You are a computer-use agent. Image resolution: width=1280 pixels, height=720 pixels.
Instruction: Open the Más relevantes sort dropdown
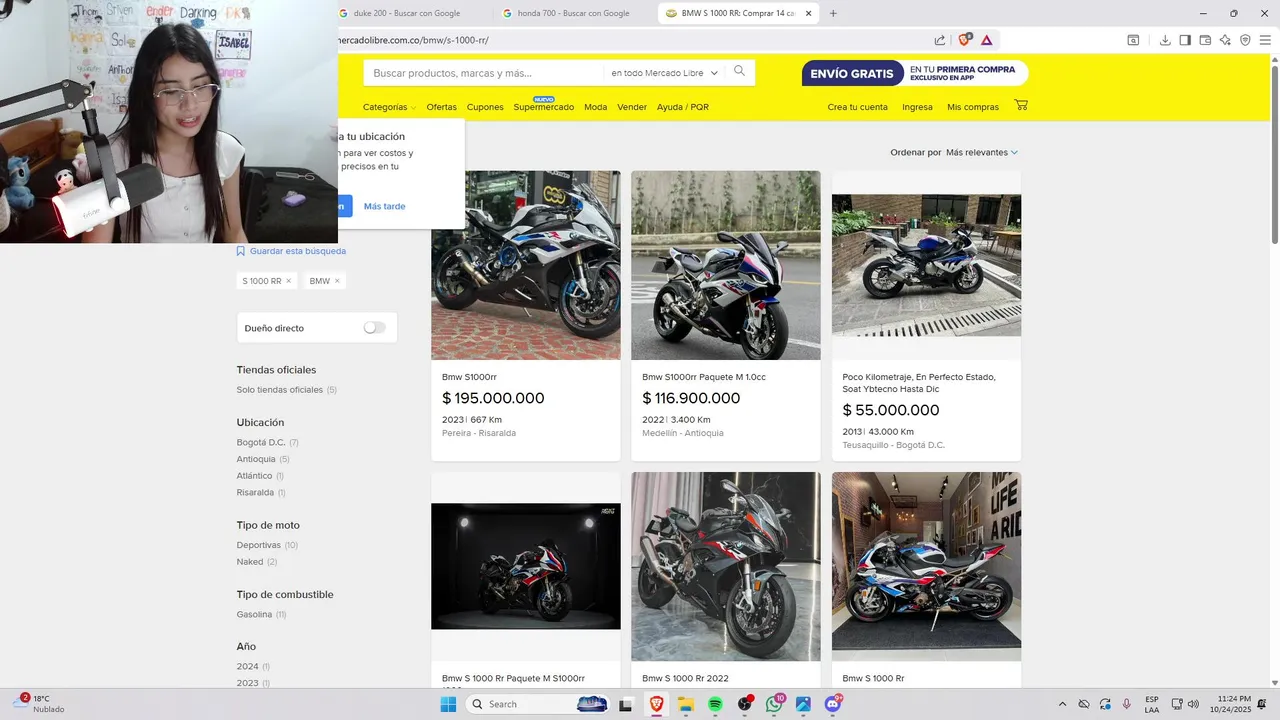point(982,152)
